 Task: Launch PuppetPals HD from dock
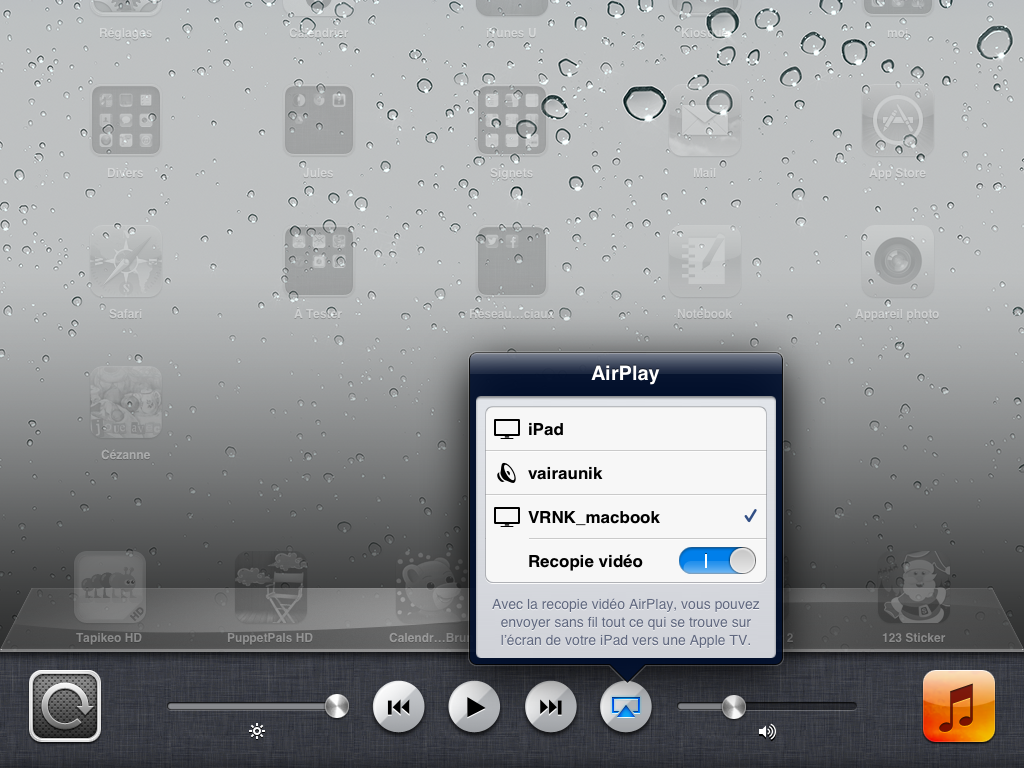(270, 587)
